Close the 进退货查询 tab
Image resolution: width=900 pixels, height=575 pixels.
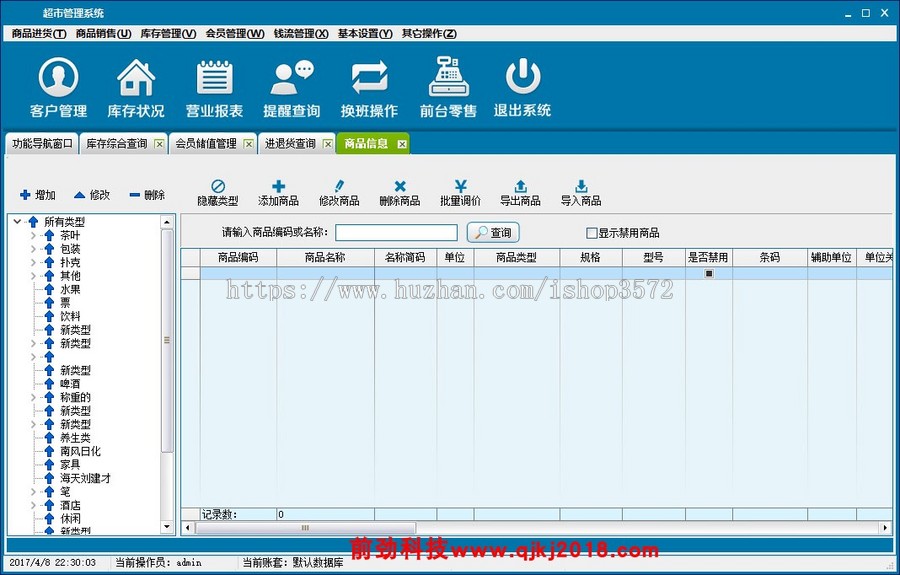click(x=328, y=144)
